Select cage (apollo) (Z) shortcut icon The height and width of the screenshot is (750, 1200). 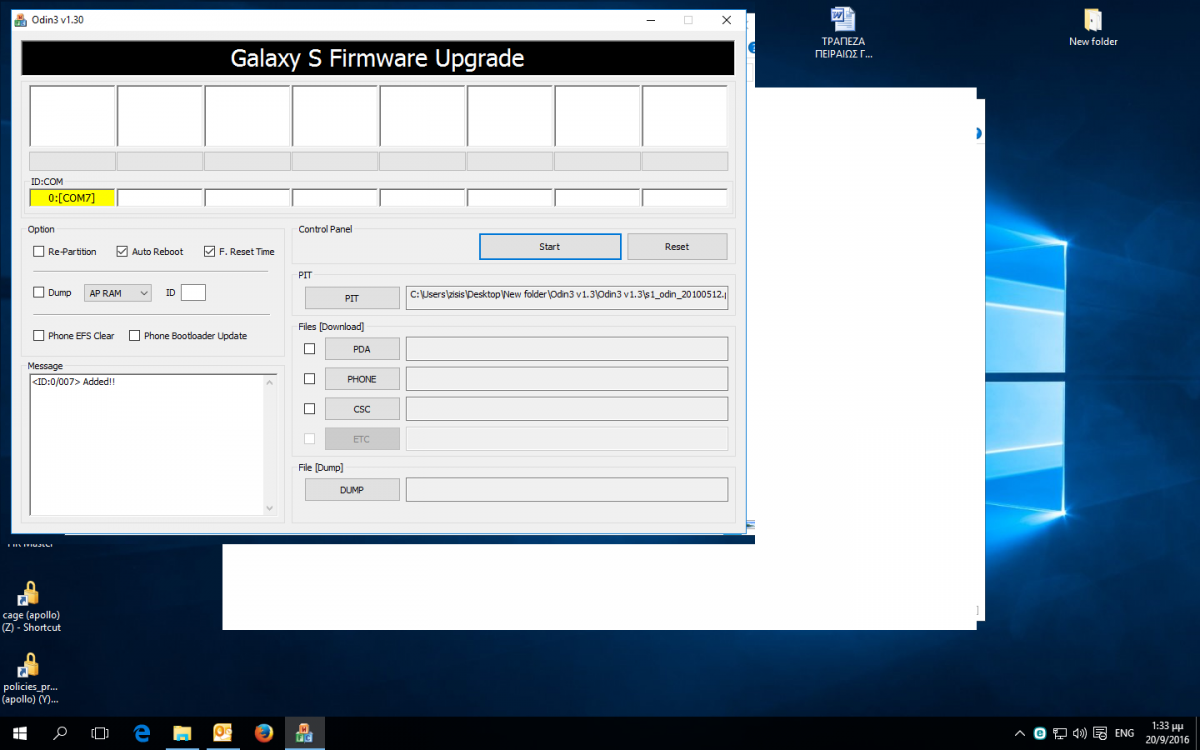click(30, 607)
